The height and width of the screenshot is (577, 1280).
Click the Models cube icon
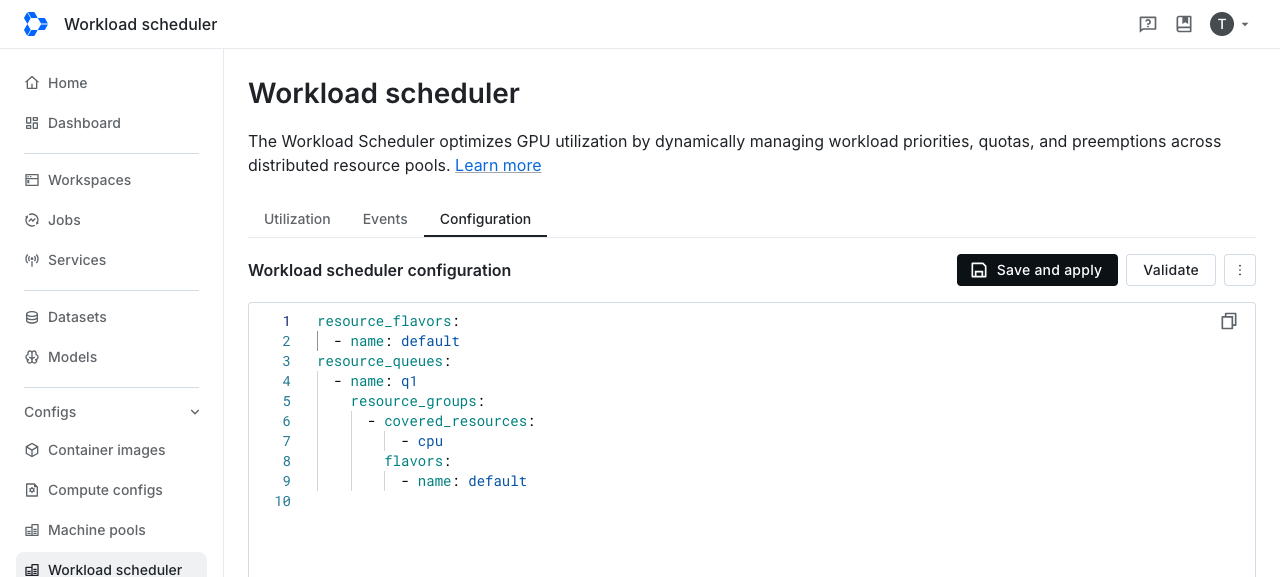coord(32,357)
